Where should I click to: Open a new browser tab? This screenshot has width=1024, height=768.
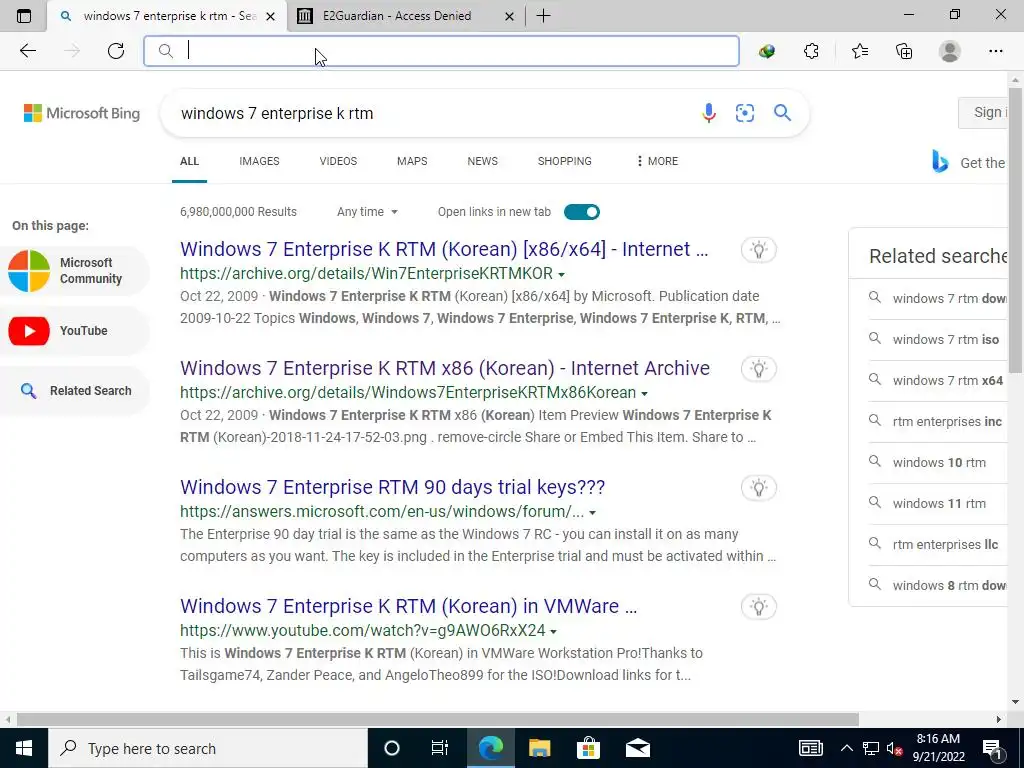(x=543, y=16)
